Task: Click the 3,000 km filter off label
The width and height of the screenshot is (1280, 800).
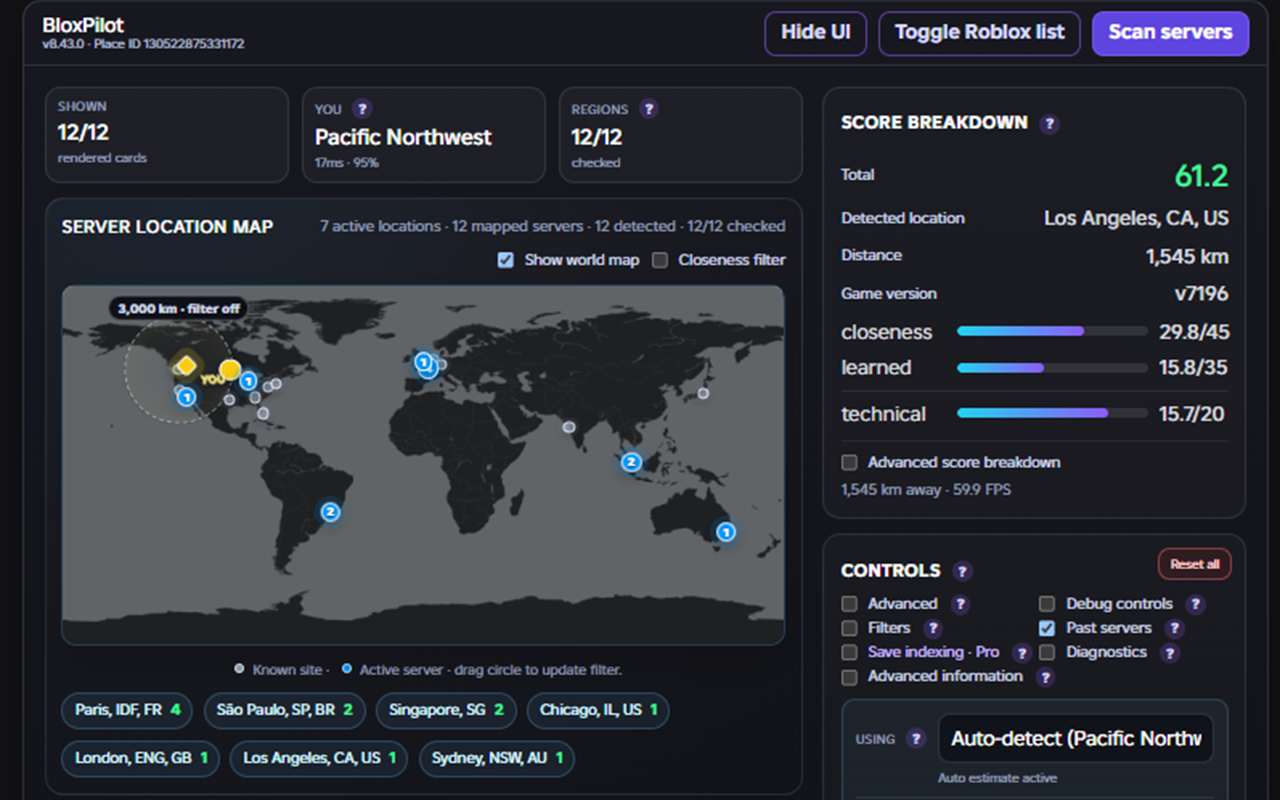Action: [x=178, y=308]
